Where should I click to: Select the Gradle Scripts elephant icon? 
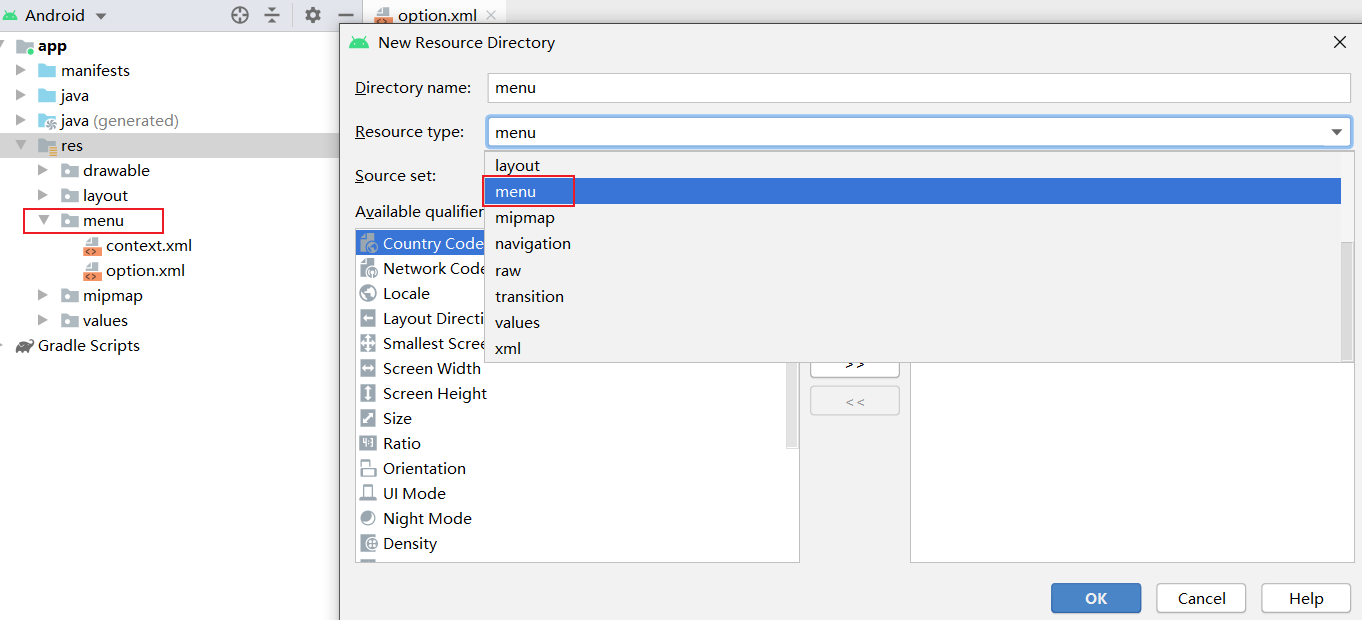24,346
